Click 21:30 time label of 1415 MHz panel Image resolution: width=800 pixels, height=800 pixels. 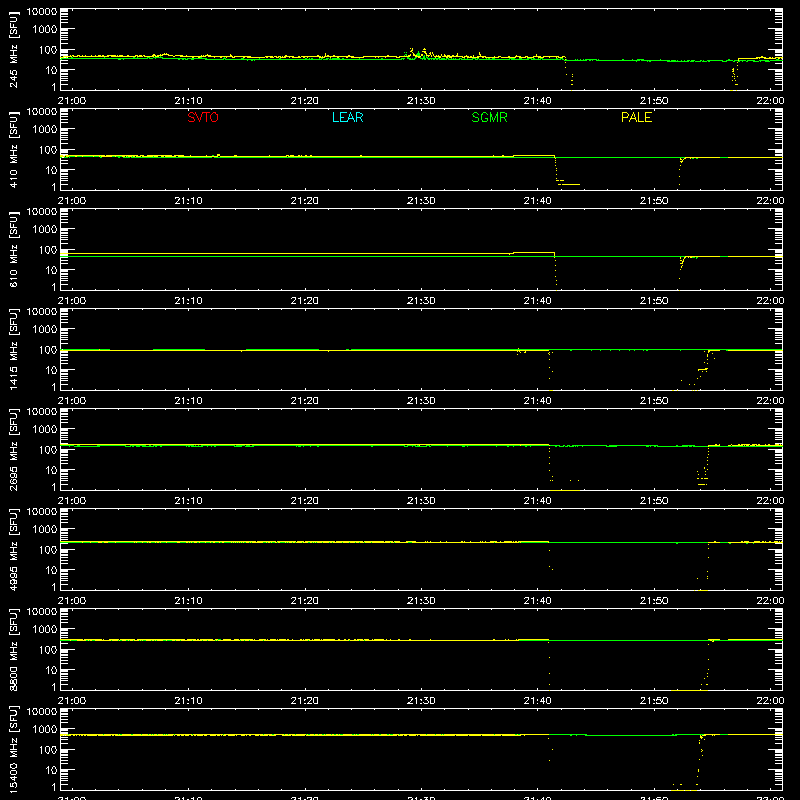tap(421, 401)
